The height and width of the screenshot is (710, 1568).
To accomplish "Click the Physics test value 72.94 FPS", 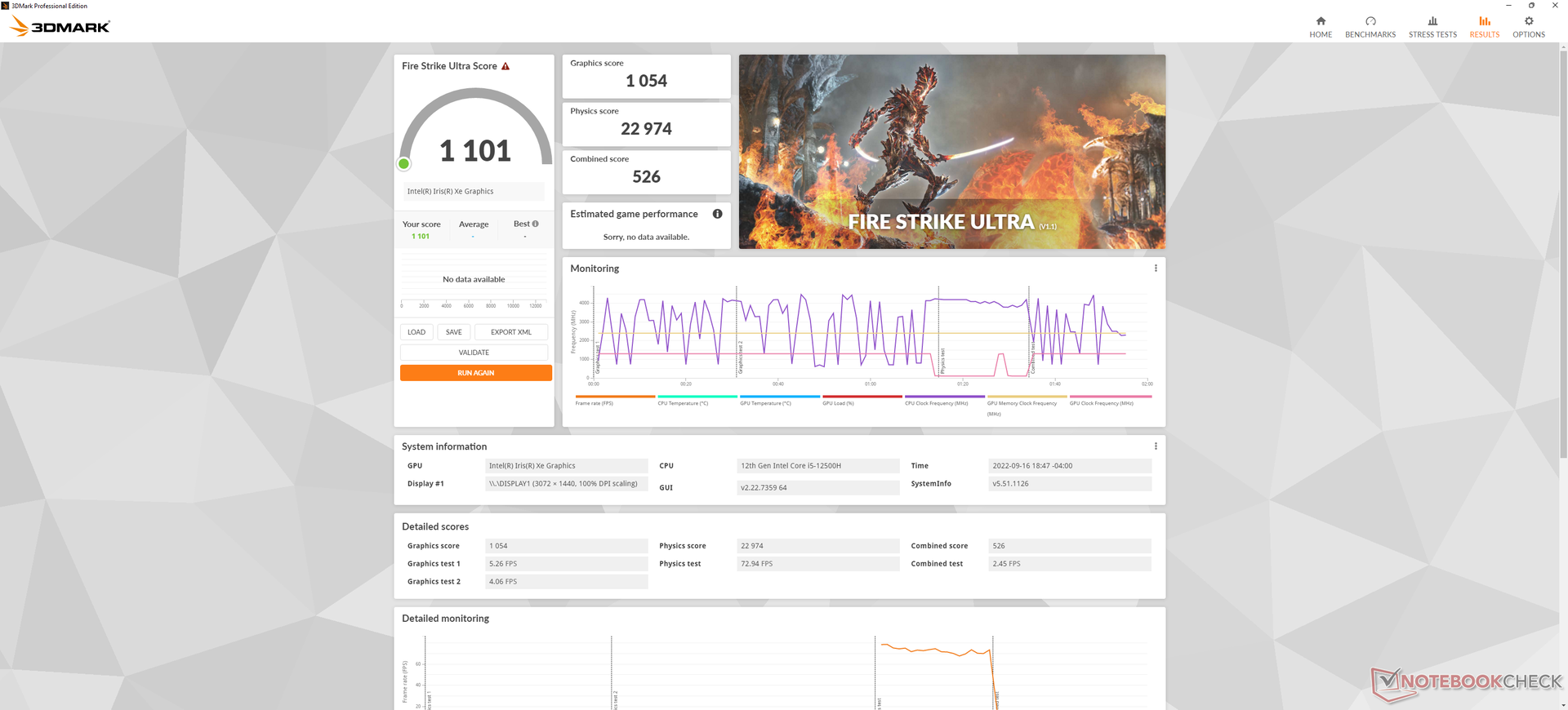I will (818, 564).
